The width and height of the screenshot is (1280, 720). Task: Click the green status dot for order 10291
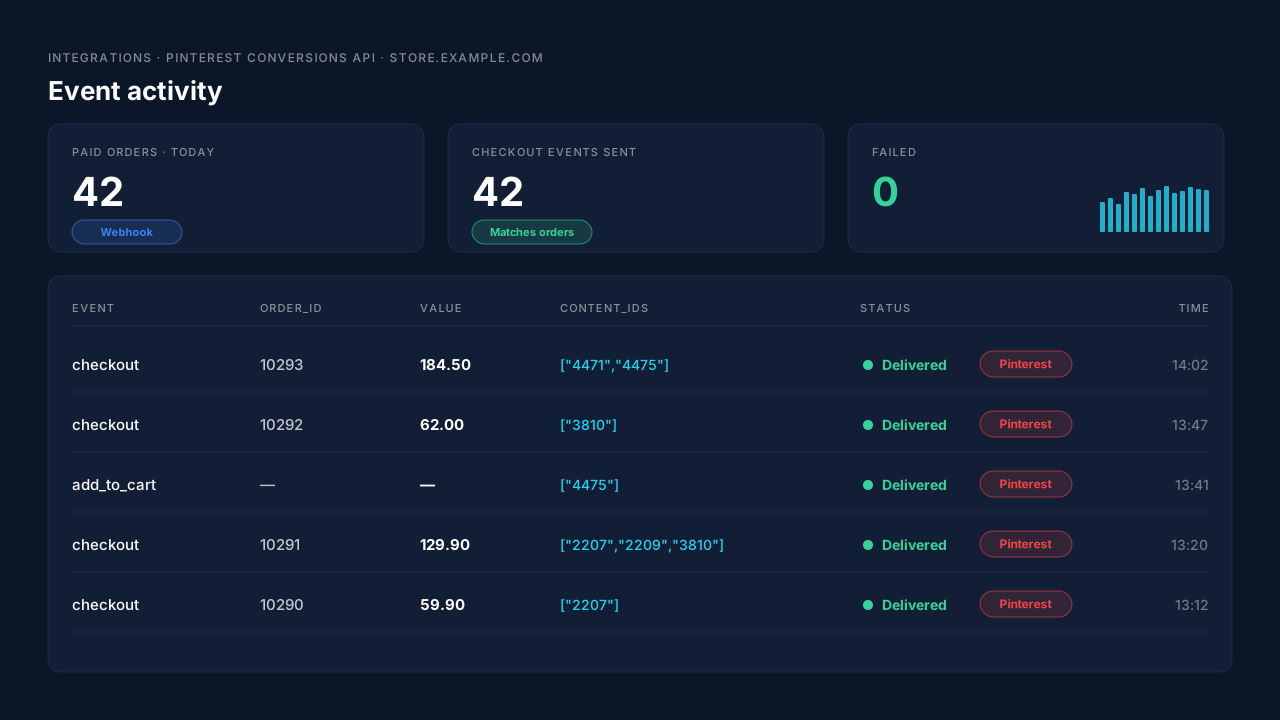[868, 545]
